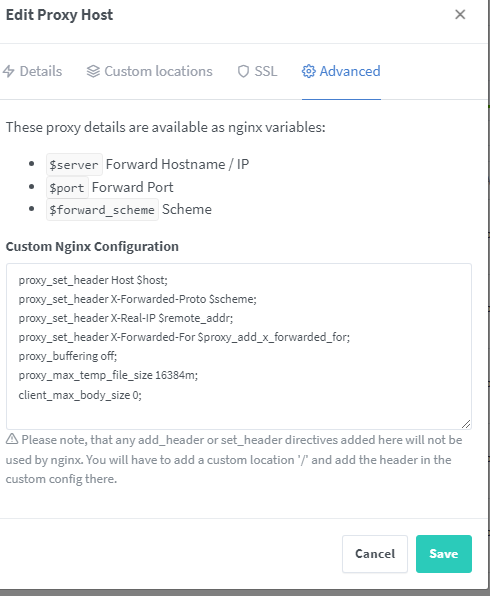
Task: Save the proxy host changes
Action: (x=444, y=554)
